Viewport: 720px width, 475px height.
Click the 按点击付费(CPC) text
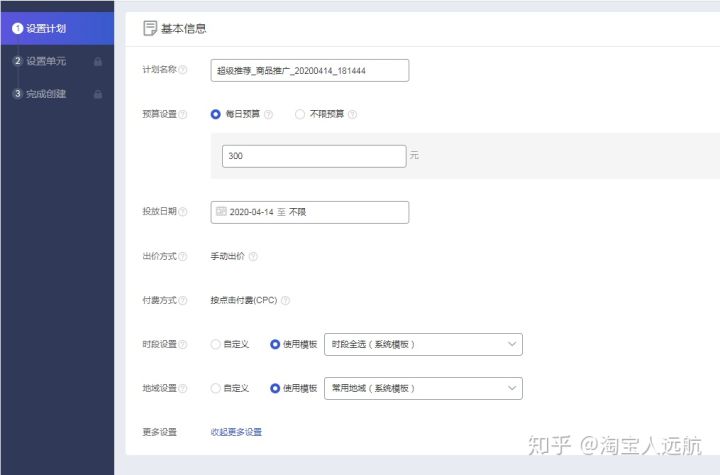click(x=244, y=300)
